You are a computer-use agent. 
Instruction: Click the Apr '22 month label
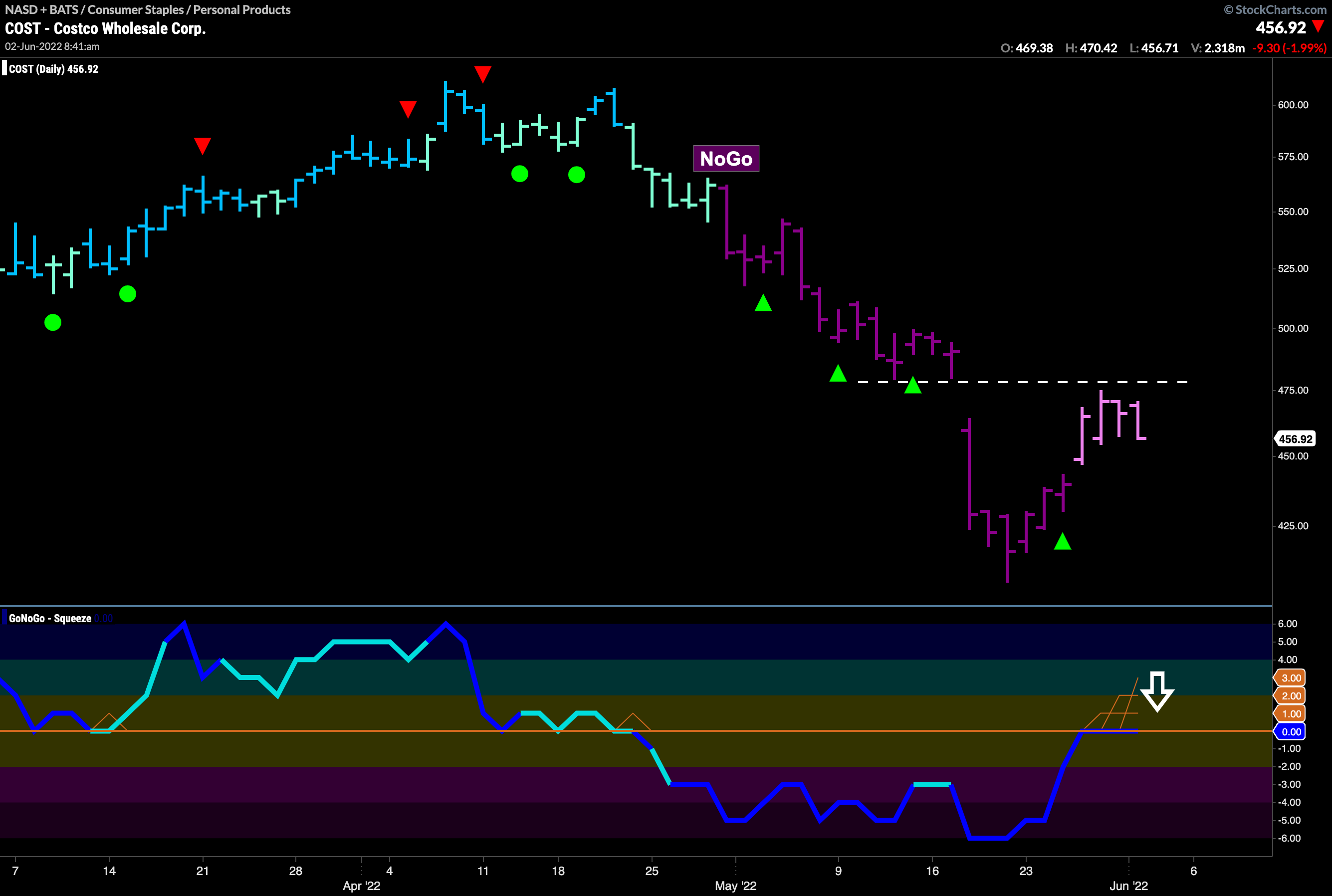click(361, 886)
